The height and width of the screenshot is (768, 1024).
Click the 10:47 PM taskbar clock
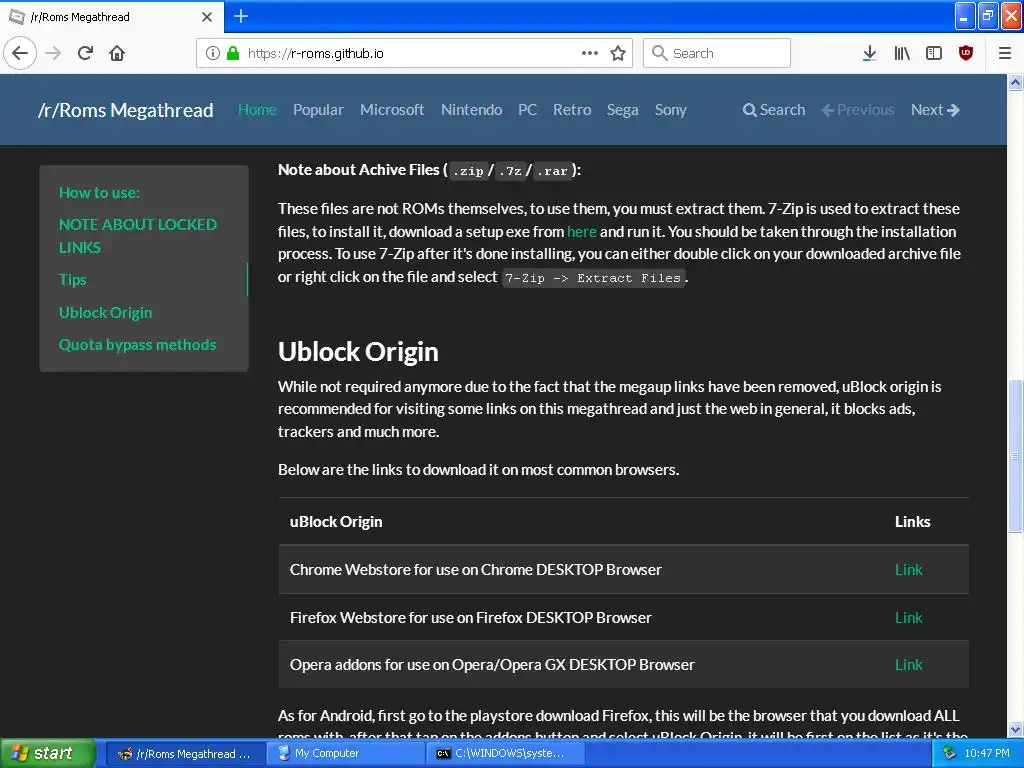click(x=987, y=754)
